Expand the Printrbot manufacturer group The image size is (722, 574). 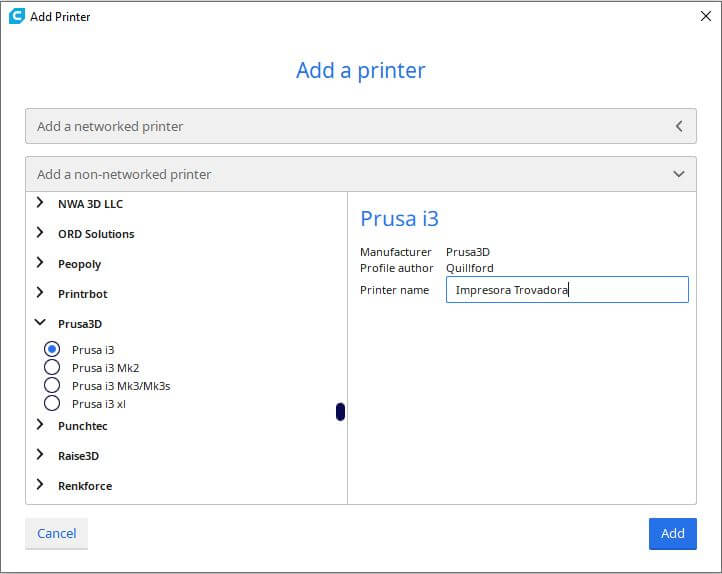tap(40, 293)
